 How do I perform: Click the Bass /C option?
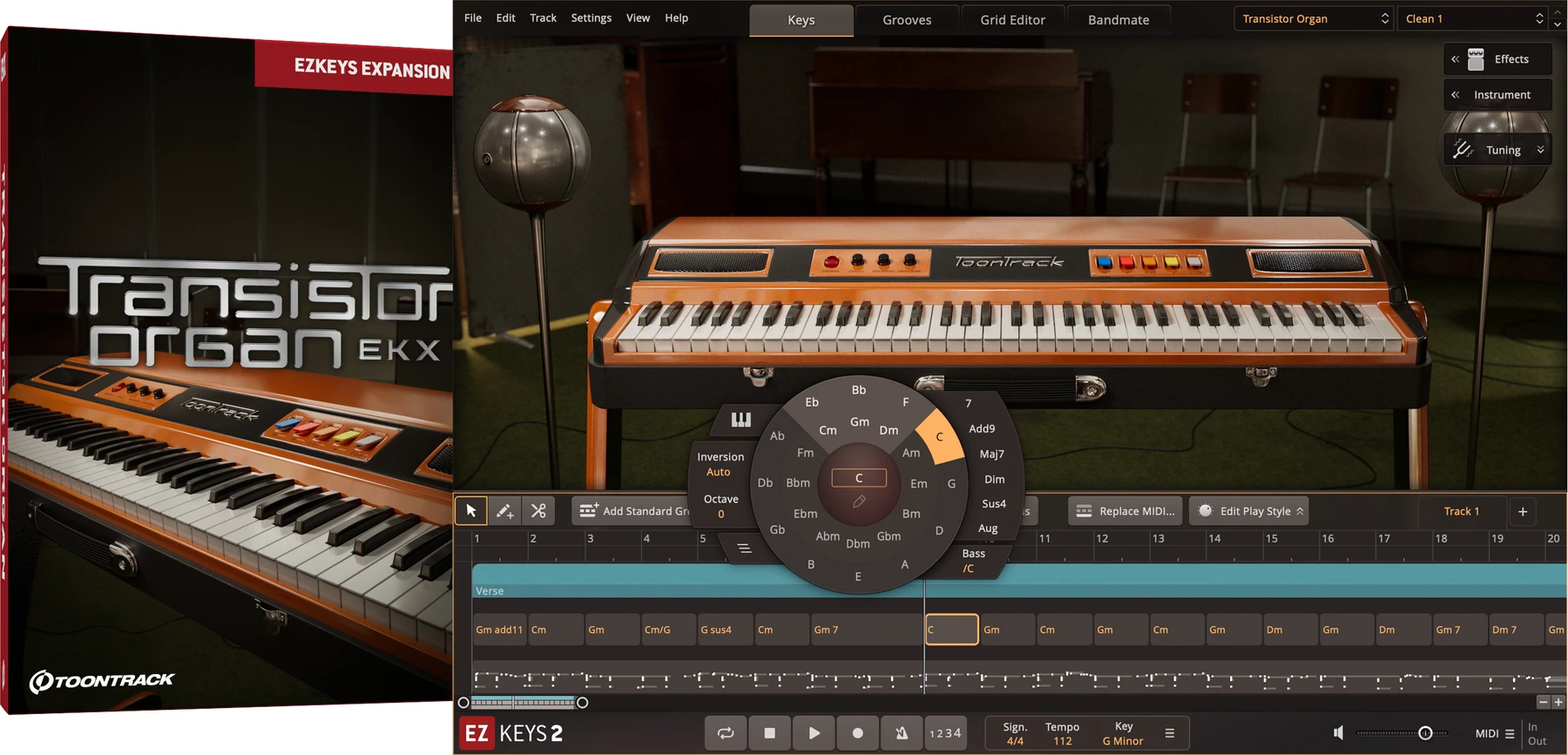point(973,561)
